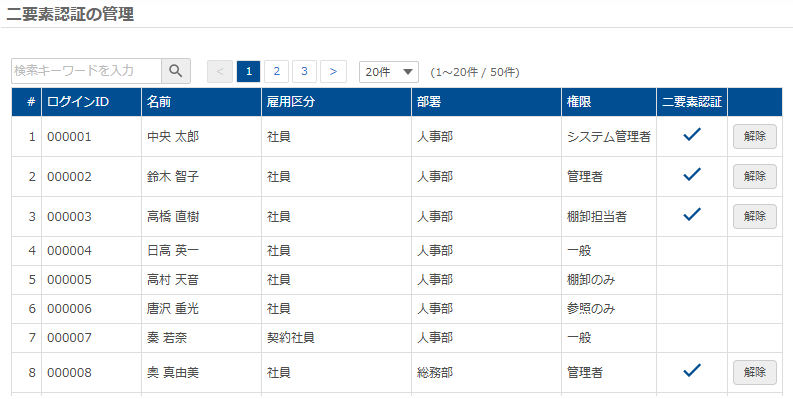The width and height of the screenshot is (793, 399).
Task: Click 解除 button for 高橋 直樹
Action: [x=755, y=216]
